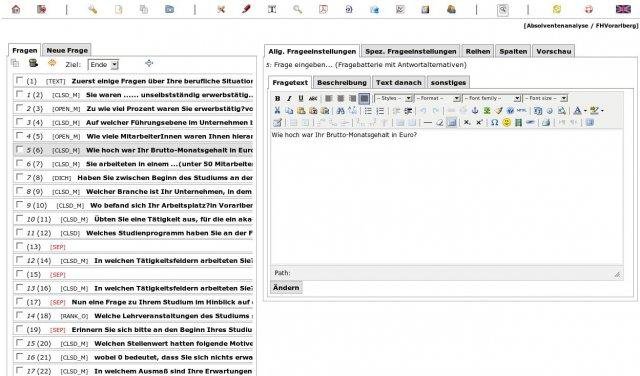Toggle underline in the question text editor
Viewport: 640px width, 376px height.
301,98
